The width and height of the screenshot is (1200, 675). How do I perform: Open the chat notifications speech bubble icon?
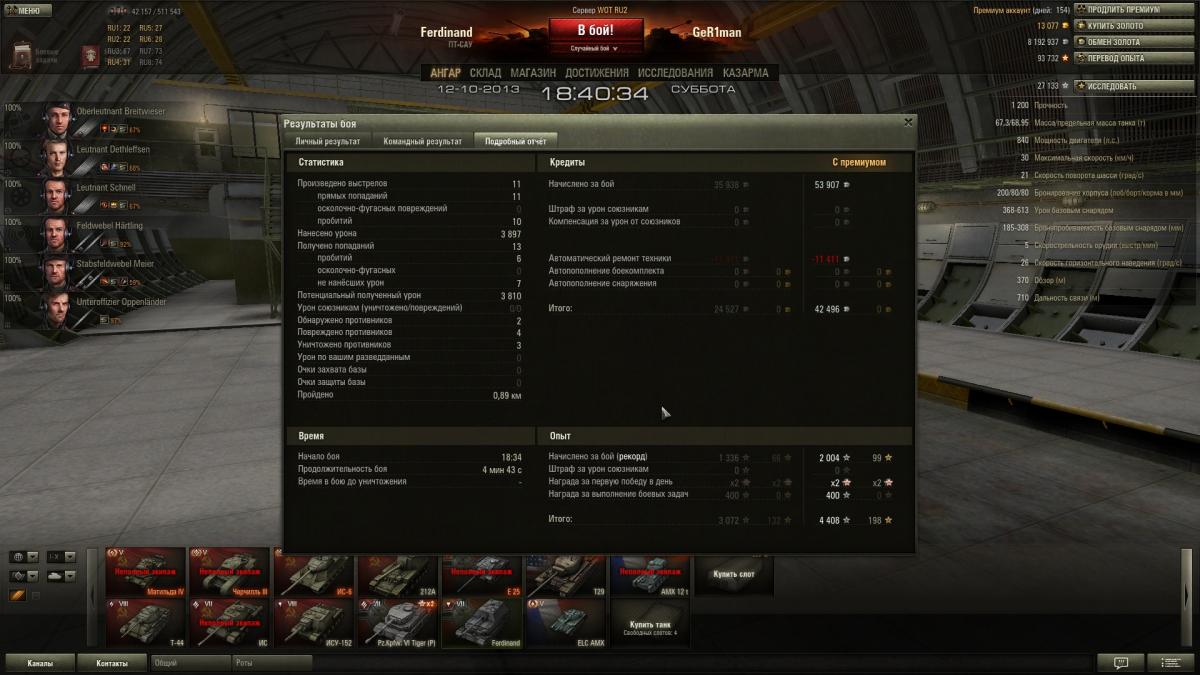click(x=1120, y=662)
